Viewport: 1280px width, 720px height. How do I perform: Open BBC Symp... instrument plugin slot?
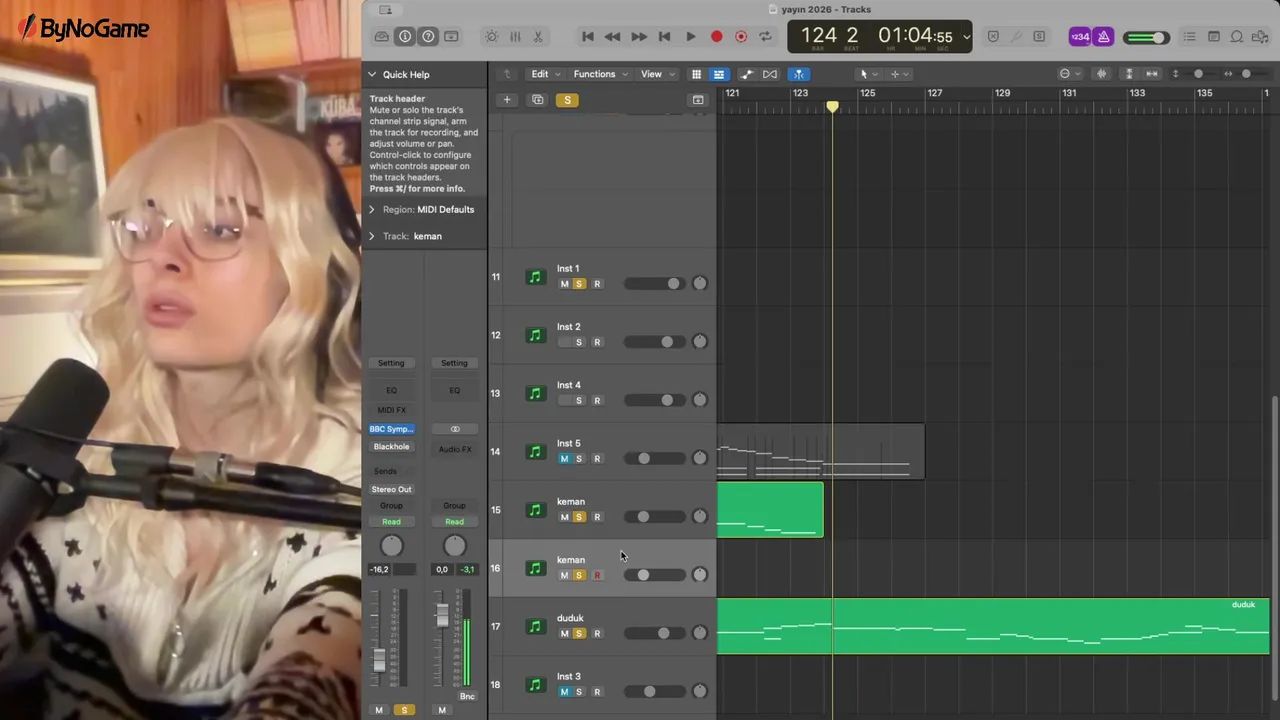pos(391,429)
